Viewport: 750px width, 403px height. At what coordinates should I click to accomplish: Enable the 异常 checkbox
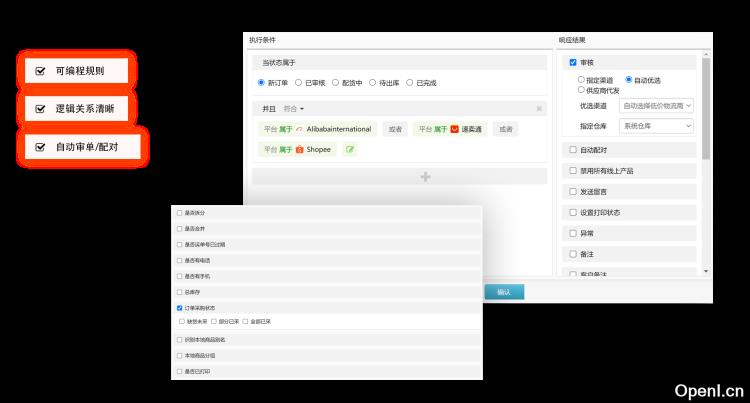click(x=573, y=233)
